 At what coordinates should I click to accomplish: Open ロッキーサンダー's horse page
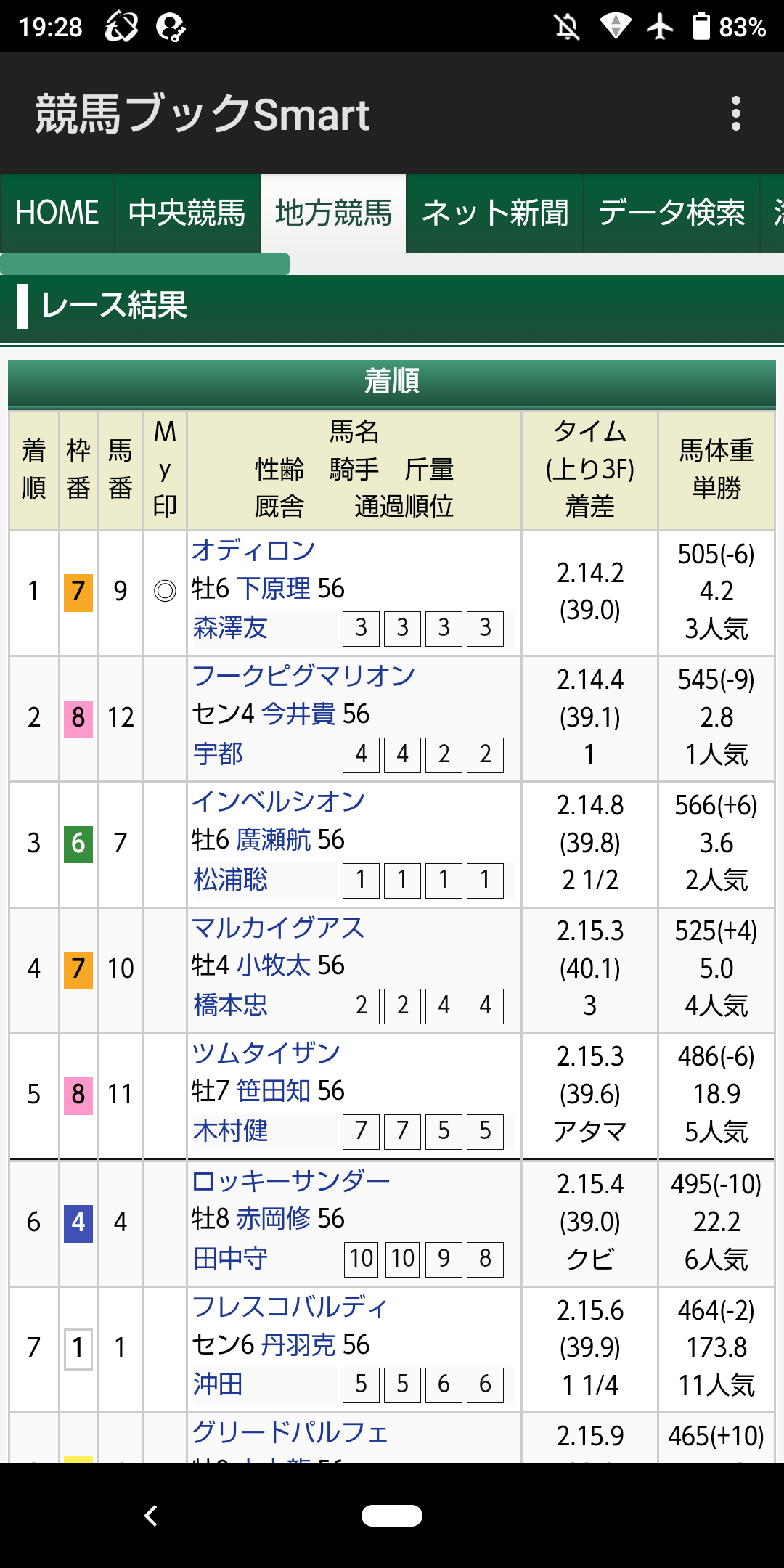click(292, 1179)
